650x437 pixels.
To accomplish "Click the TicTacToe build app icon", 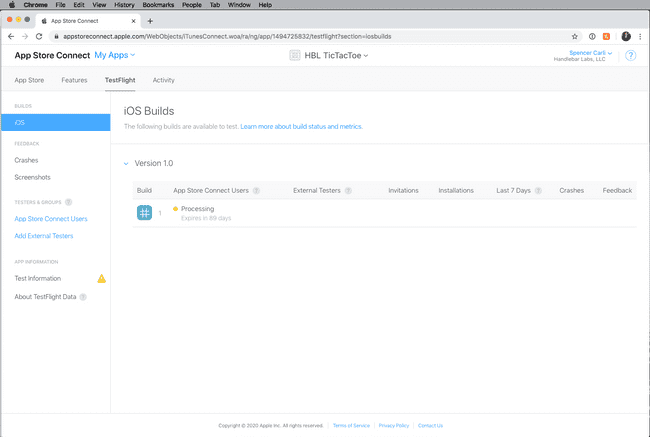I will [x=144, y=213].
